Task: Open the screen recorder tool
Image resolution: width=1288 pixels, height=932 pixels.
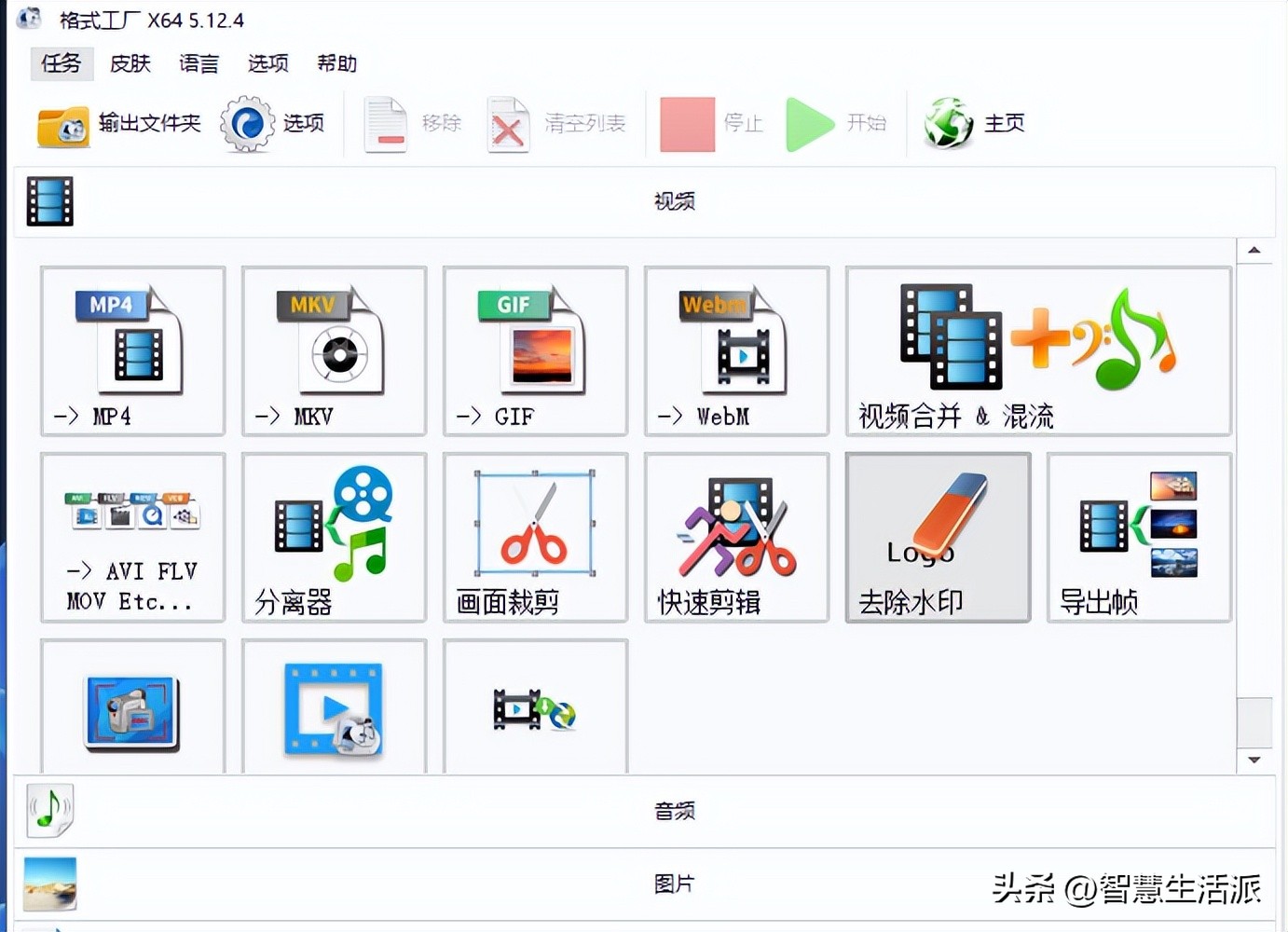Action: click(131, 708)
